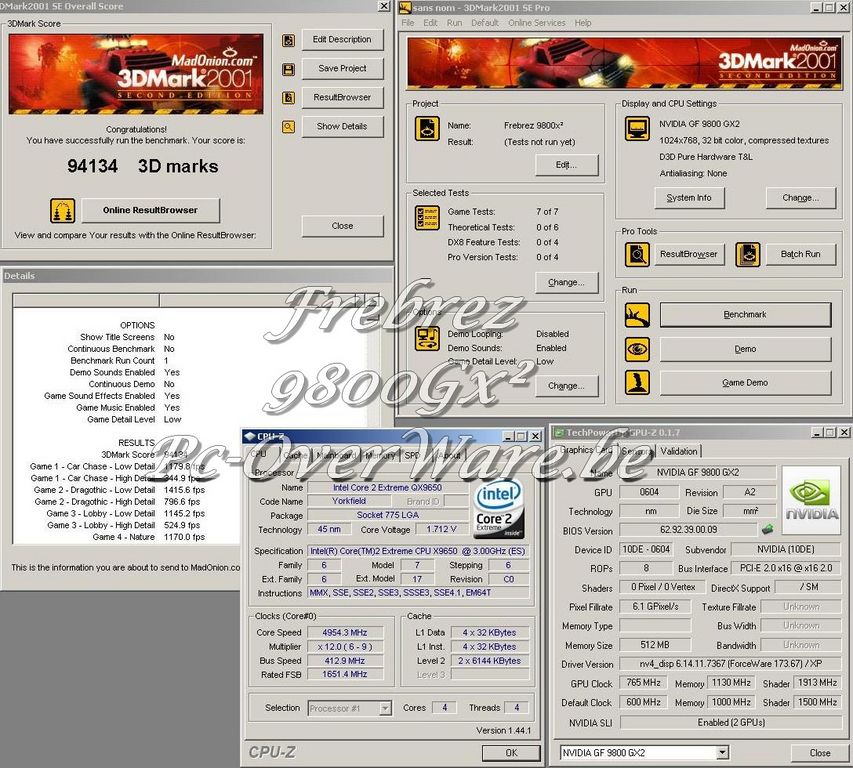
Task: Click the Pro Tools ResultBrowser button
Action: point(689,254)
